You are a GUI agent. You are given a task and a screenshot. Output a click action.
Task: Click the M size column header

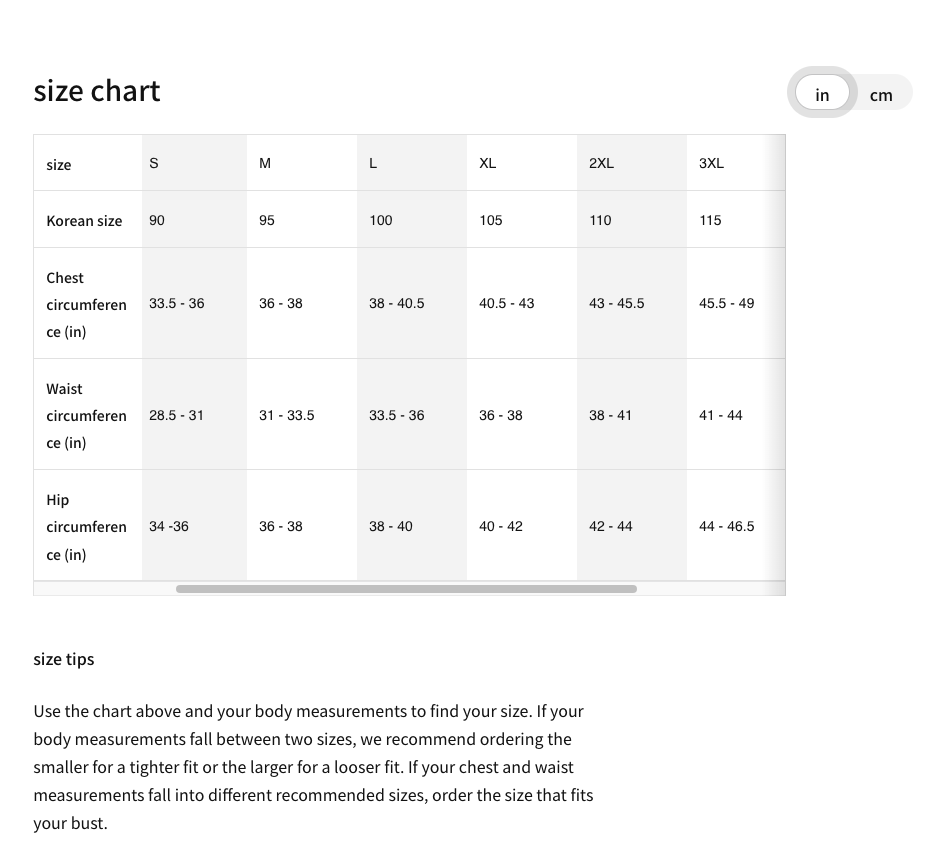[265, 163]
